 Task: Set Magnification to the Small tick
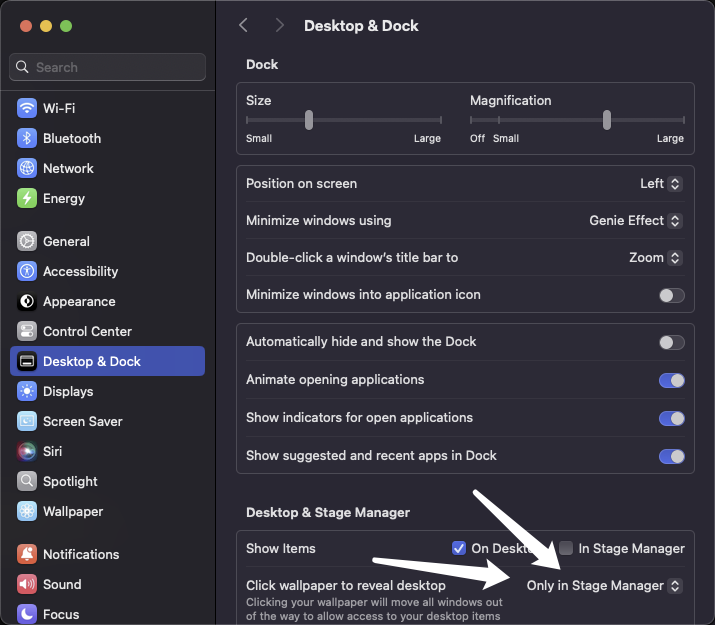point(499,120)
